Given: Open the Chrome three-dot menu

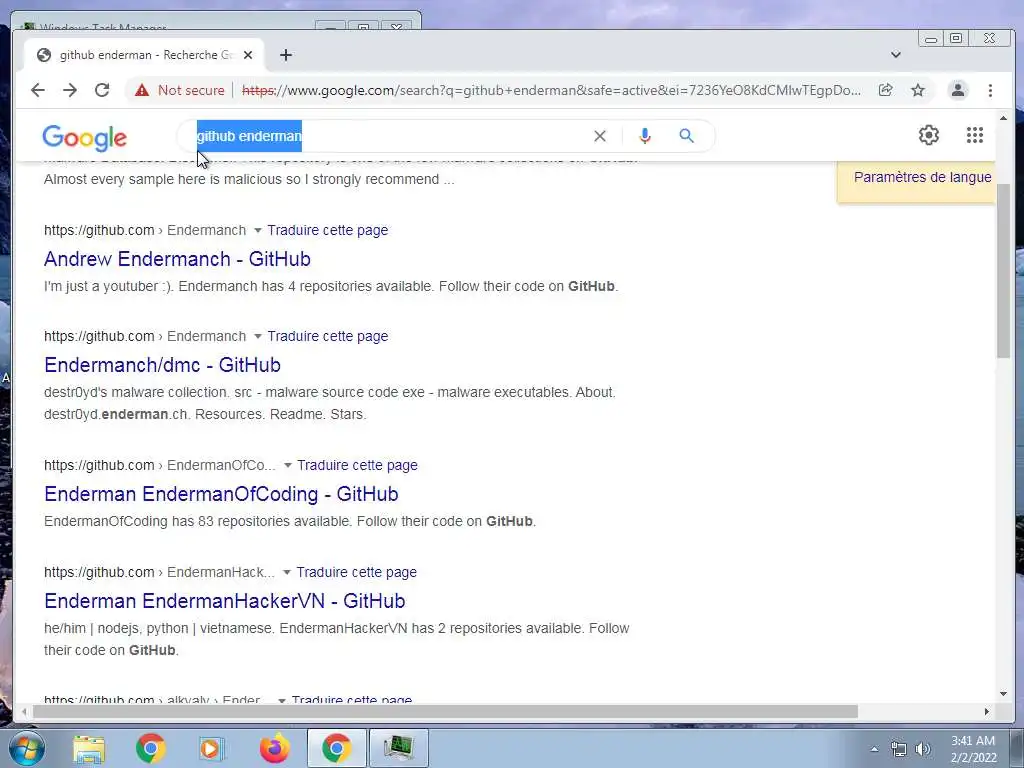Looking at the screenshot, I should (x=990, y=90).
